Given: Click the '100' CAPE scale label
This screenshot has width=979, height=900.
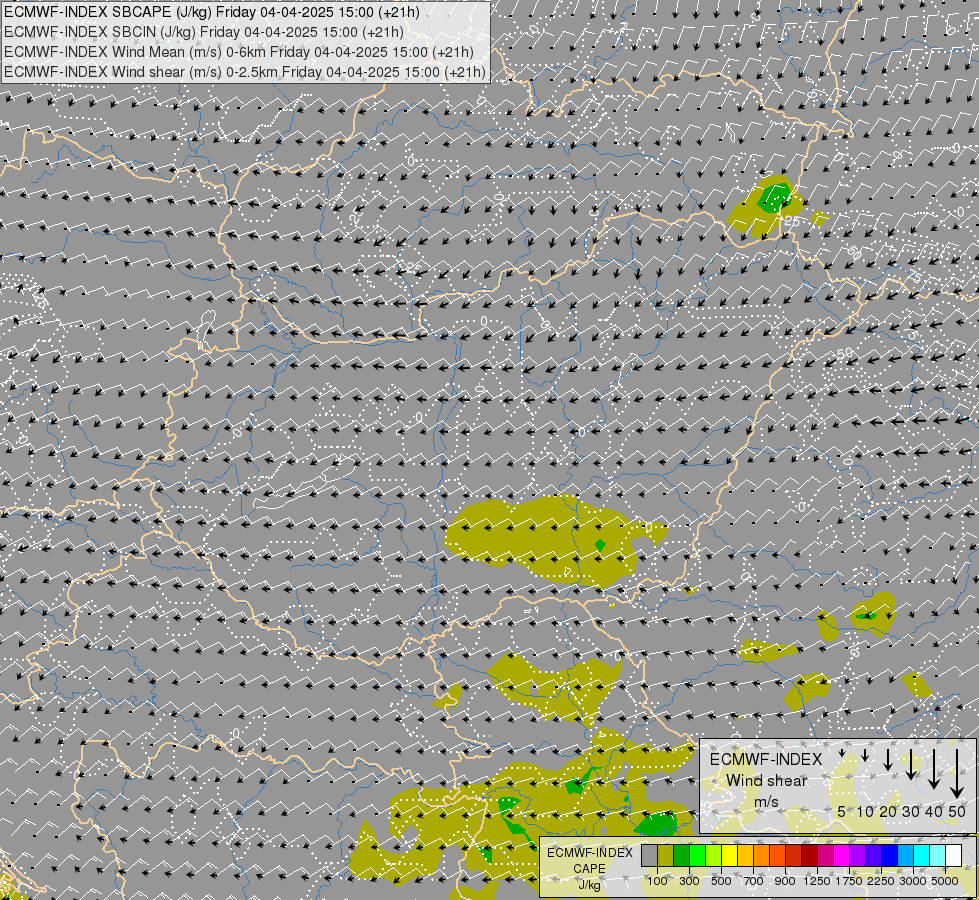Looking at the screenshot, I should (x=657, y=881).
